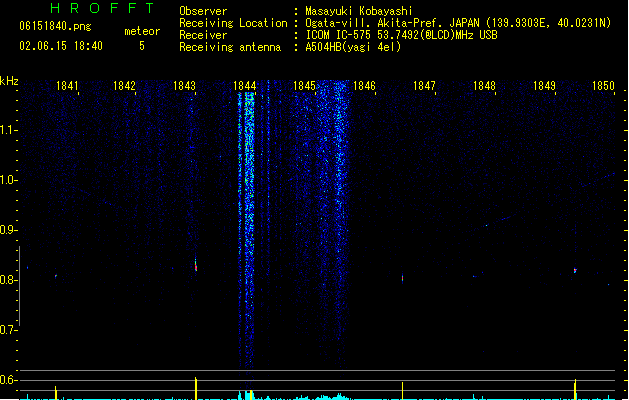The height and width of the screenshot is (400, 629).
Task: Select the filename 06151840.png
Action: point(55,26)
